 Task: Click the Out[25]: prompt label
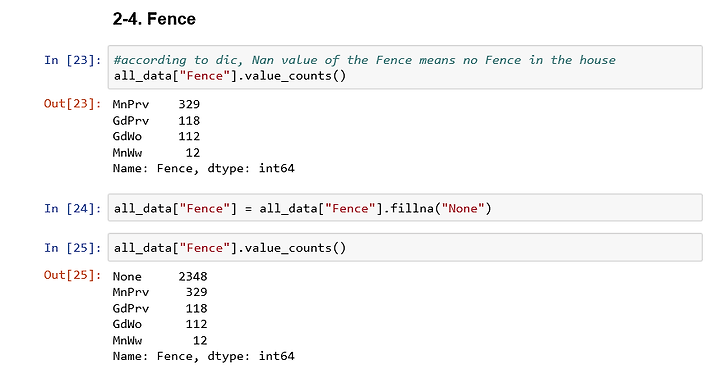[73, 275]
